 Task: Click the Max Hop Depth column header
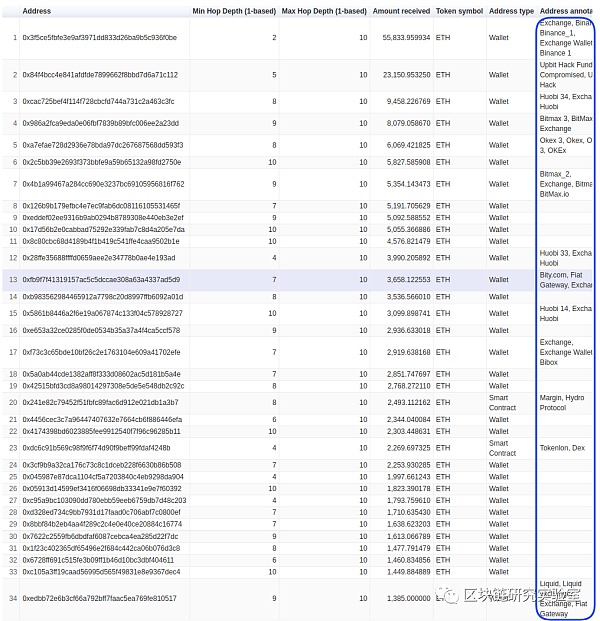click(324, 11)
